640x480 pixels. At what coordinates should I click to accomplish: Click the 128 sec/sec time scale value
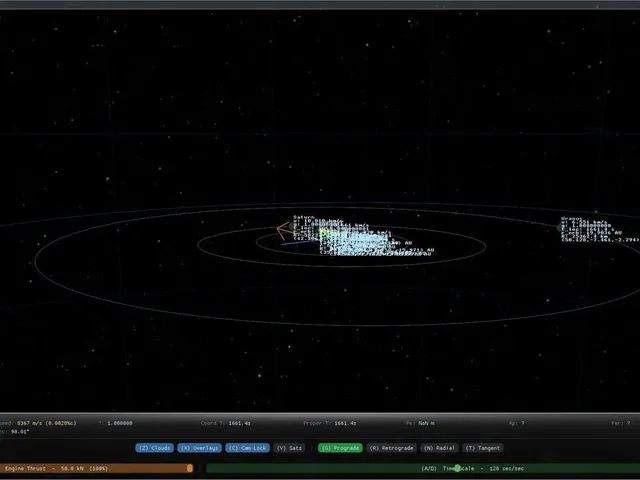(x=506, y=468)
